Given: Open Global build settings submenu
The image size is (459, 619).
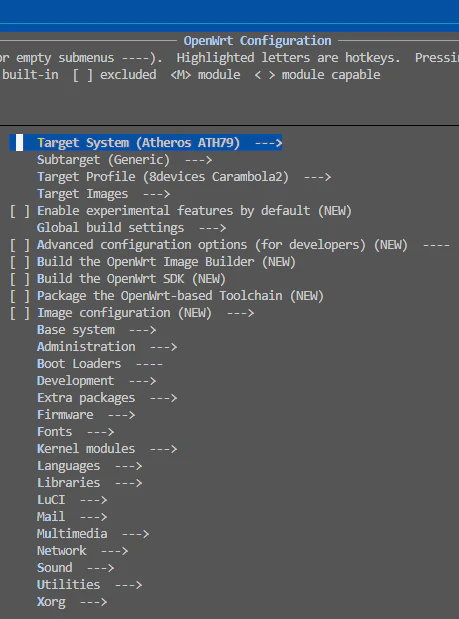Looking at the screenshot, I should tap(131, 228).
